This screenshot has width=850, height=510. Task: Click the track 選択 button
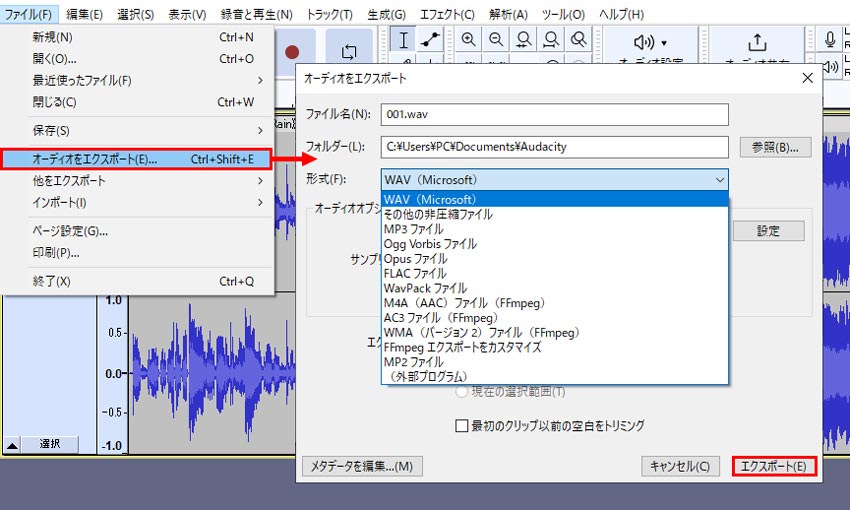click(x=50, y=444)
